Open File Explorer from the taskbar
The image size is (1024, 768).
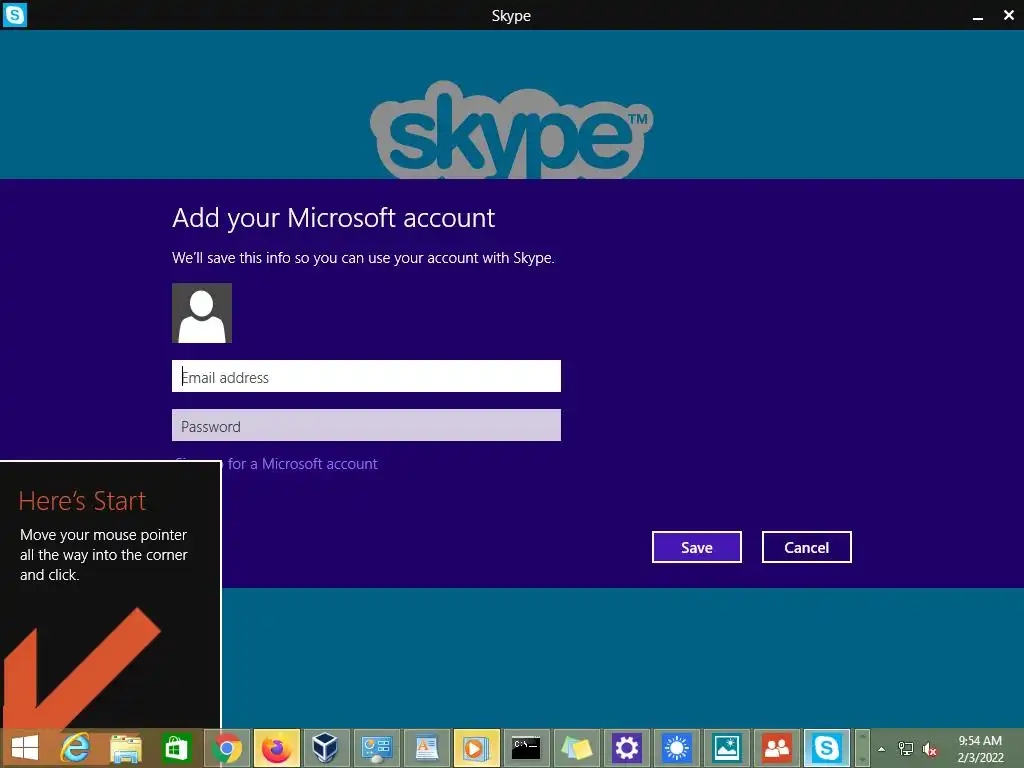[126, 748]
